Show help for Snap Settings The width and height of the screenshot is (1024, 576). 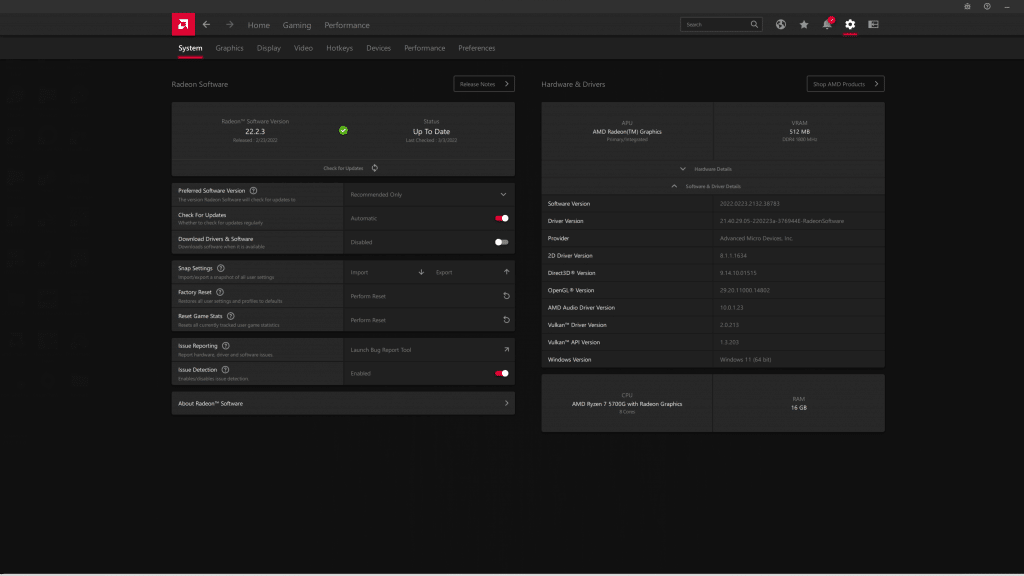[x=221, y=268]
